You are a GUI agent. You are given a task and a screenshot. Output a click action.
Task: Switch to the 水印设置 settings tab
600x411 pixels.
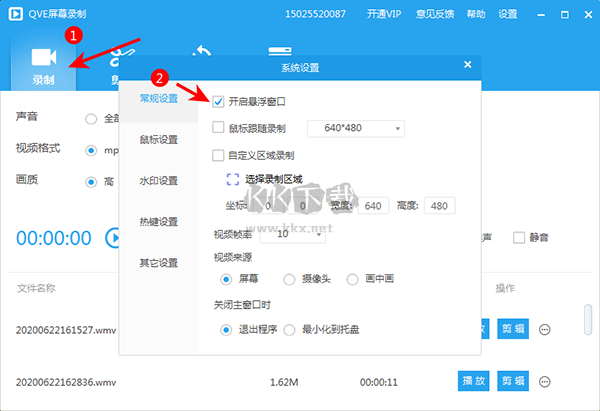coord(158,181)
